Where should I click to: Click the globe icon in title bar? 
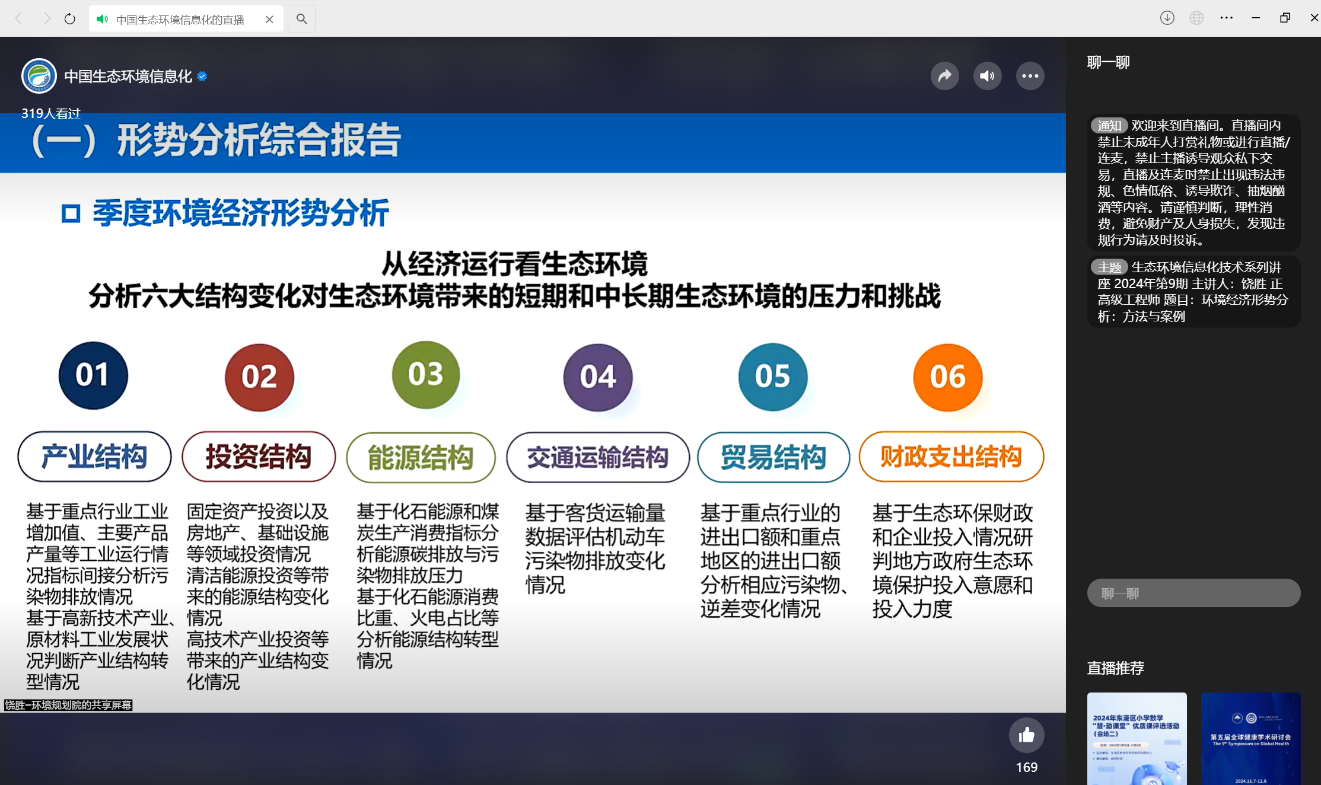coord(1197,18)
